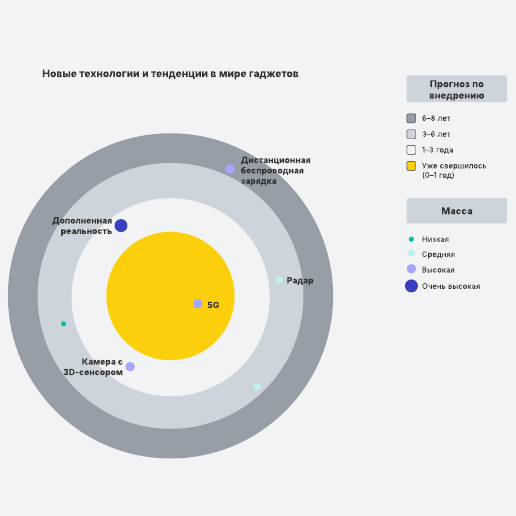Screen dimensions: 516x516
Task: Click the 6–8 лет legend swatch
Action: [x=411, y=118]
